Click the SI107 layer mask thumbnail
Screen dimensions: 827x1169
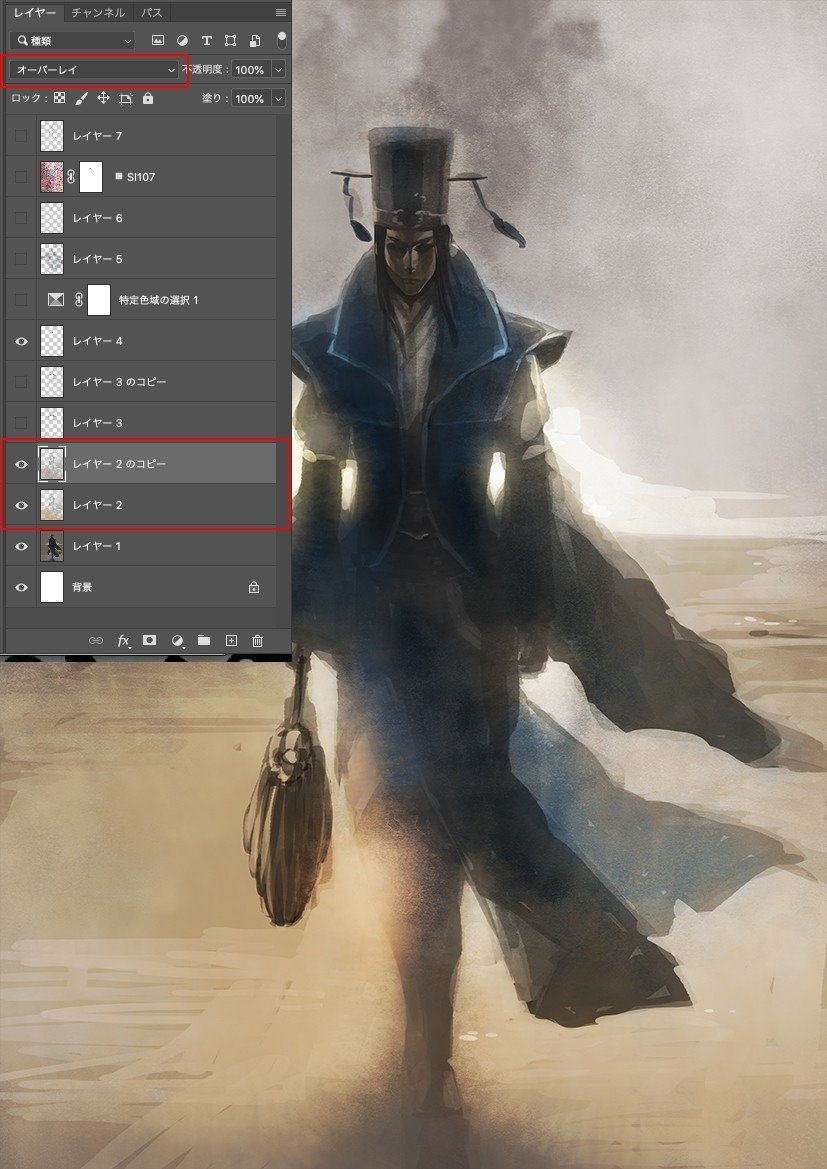tap(91, 177)
